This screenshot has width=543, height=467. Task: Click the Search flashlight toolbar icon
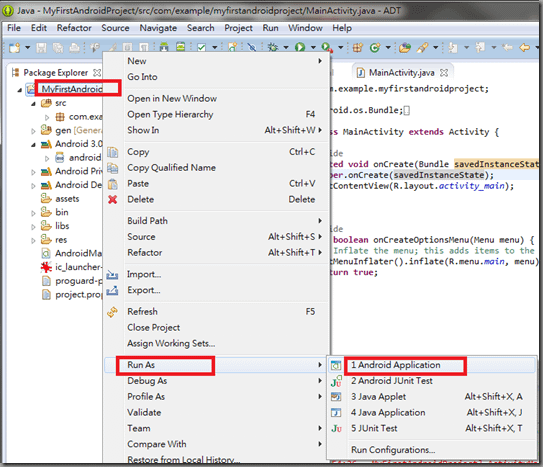pos(422,47)
